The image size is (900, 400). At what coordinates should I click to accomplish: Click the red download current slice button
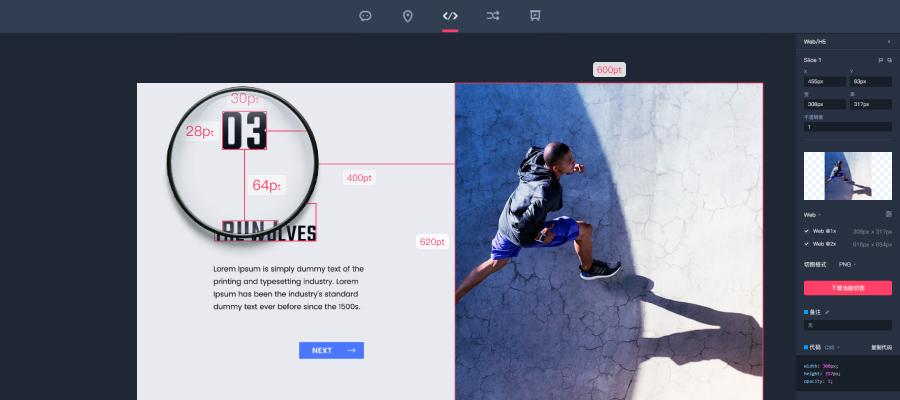point(847,288)
